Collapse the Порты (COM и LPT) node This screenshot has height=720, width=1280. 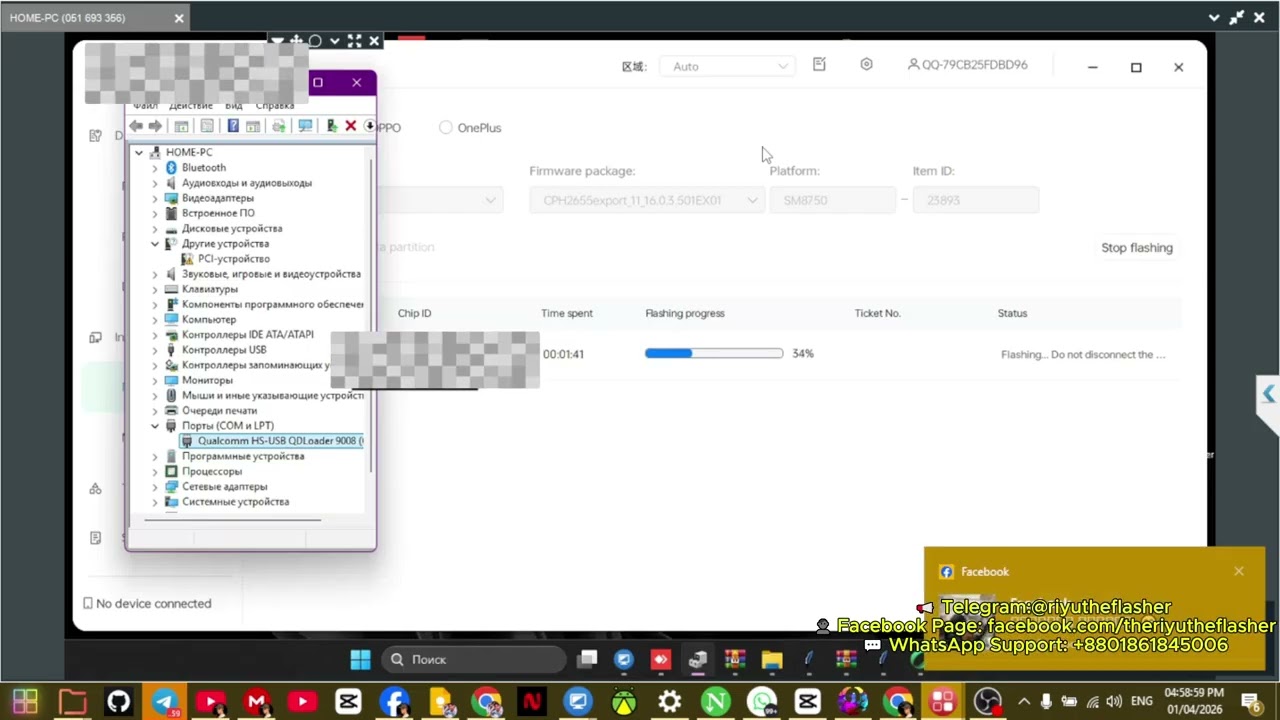(x=155, y=425)
